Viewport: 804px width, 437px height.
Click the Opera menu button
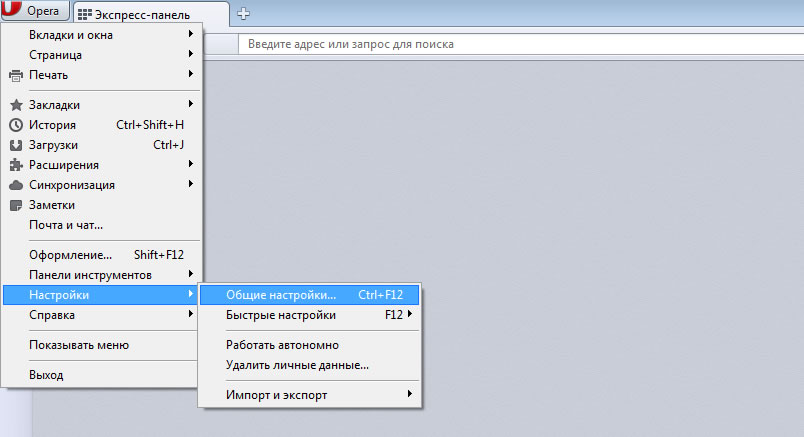[x=35, y=10]
